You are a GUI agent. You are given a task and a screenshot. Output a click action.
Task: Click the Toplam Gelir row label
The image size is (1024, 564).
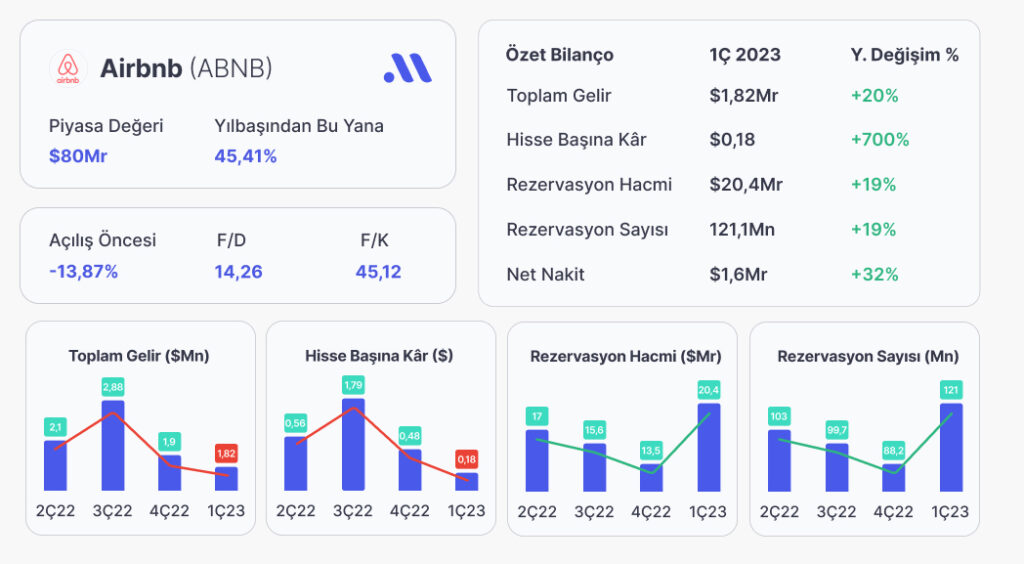tap(559, 95)
